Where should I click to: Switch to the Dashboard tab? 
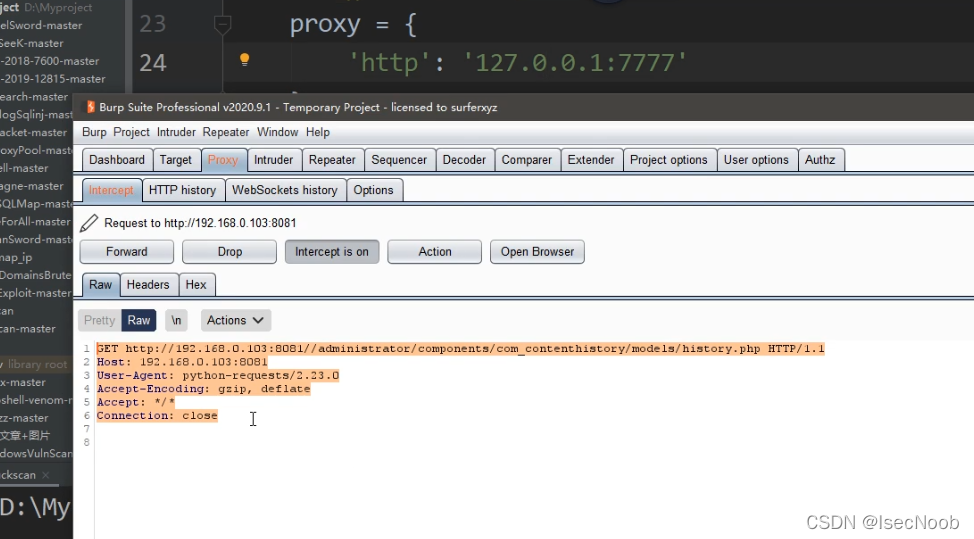[117, 160]
